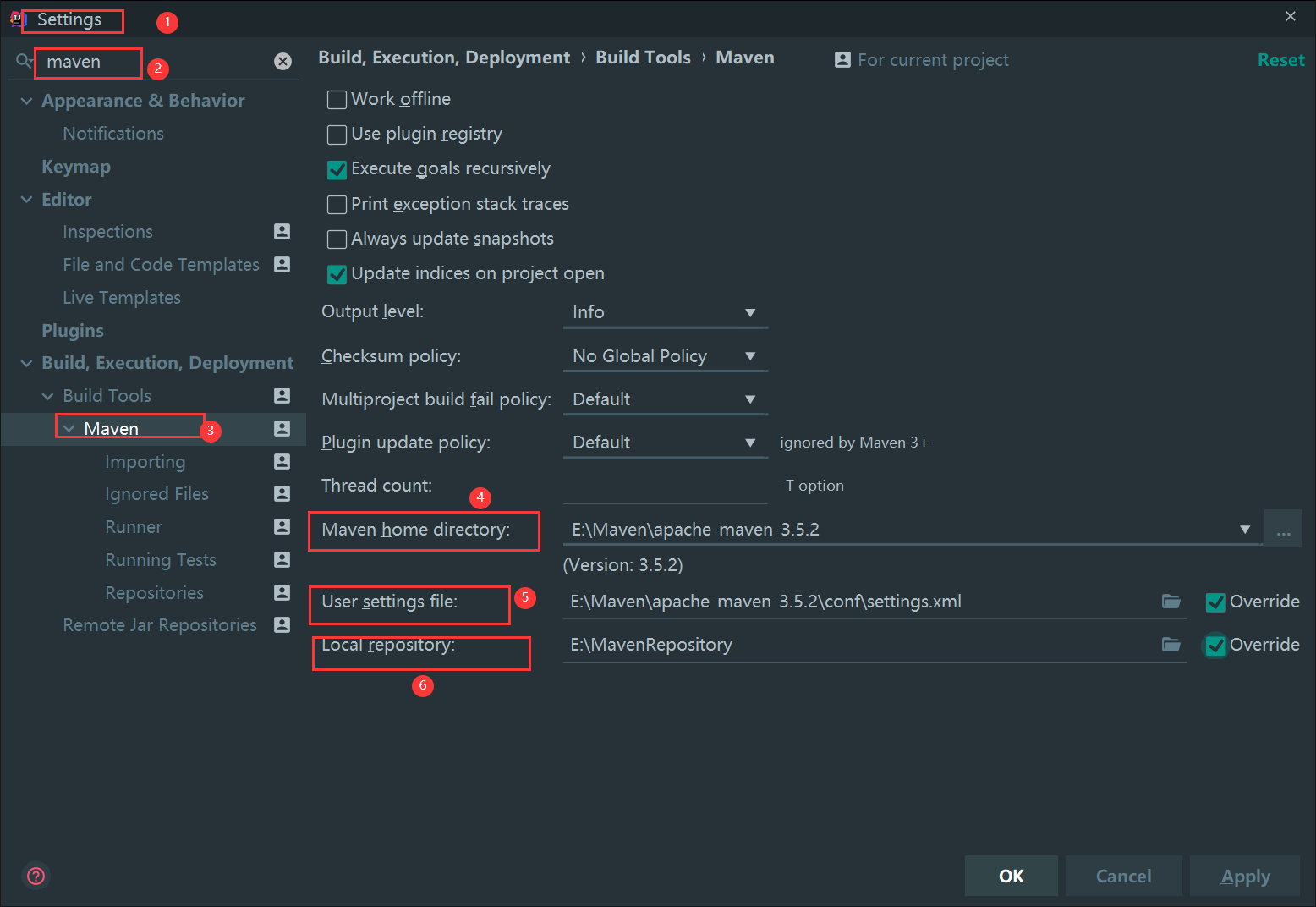Collapse the Build Tools tree node

[x=48, y=396]
